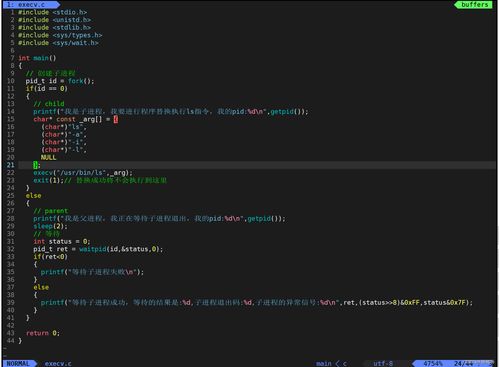499x367 pixels.
Task: Click the green buffers label
Action: pos(474,5)
